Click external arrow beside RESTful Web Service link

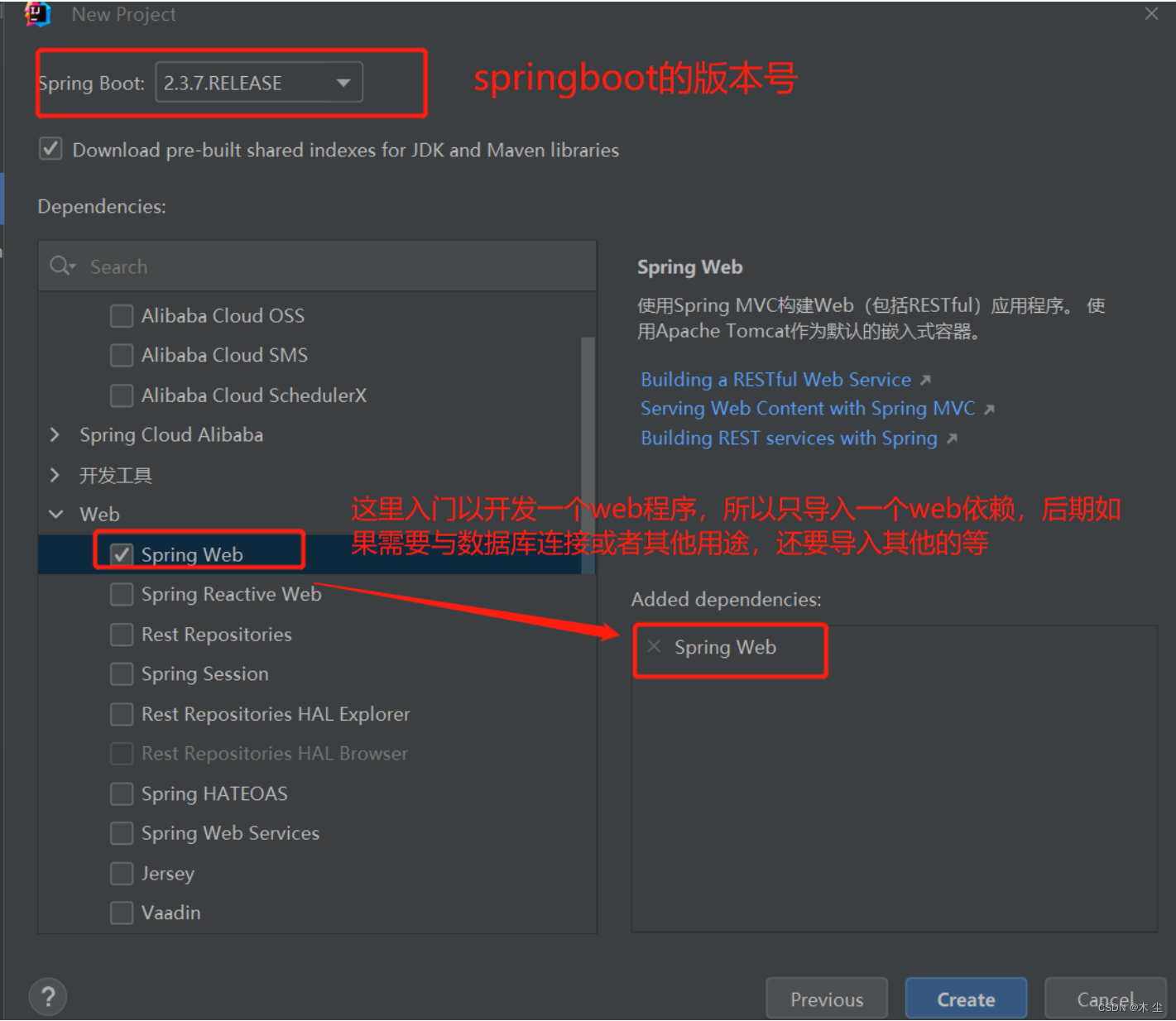[925, 380]
